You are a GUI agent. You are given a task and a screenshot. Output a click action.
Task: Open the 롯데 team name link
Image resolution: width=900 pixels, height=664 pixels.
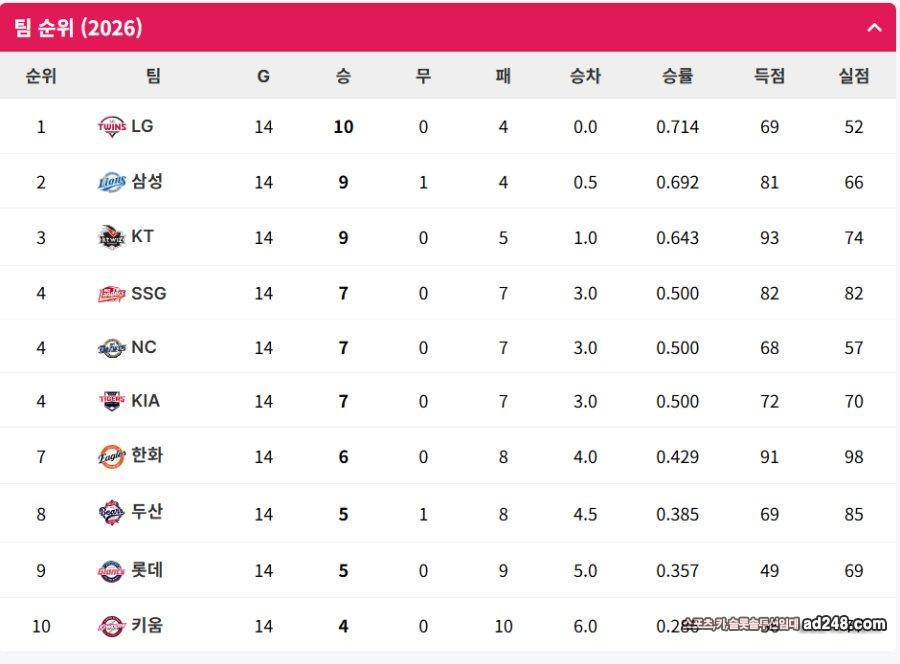coord(147,570)
